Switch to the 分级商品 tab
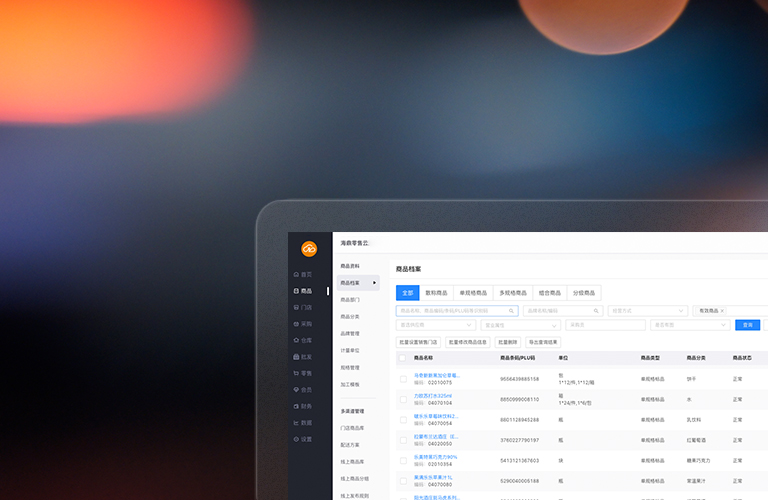Screen dimensions: 768x500 coord(584,293)
